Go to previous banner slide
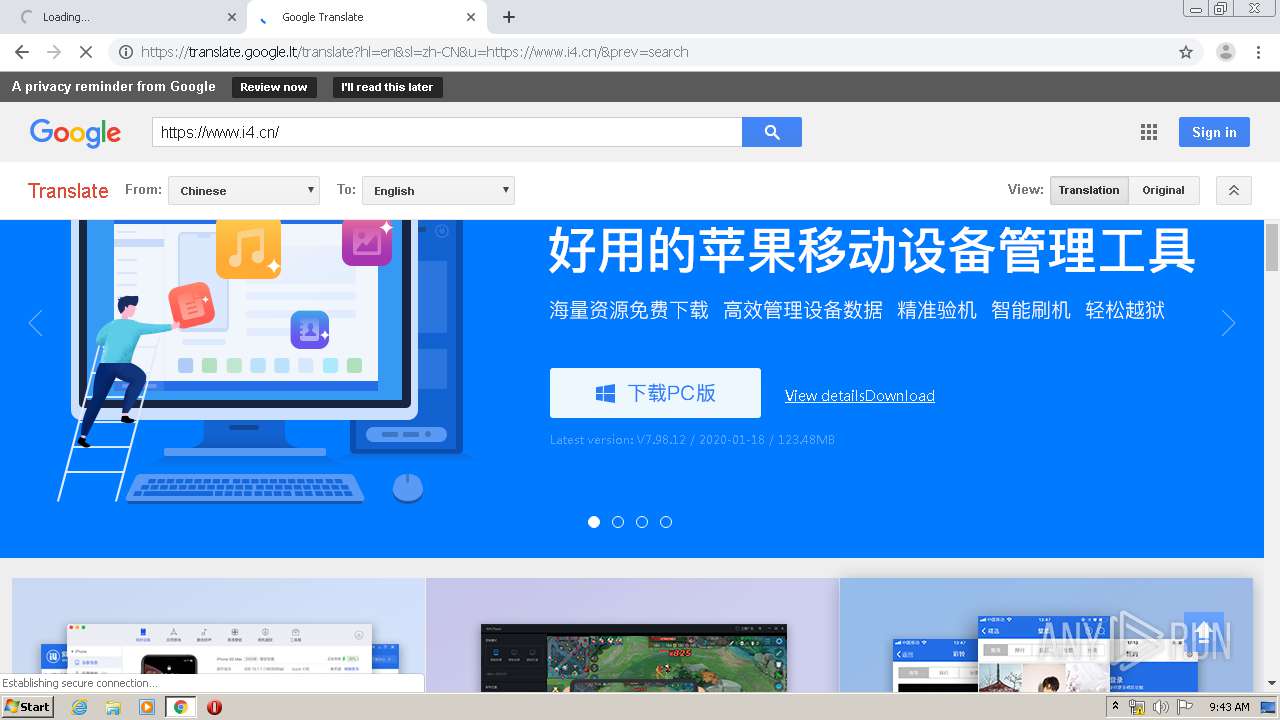The height and width of the screenshot is (720, 1280). click(x=36, y=323)
